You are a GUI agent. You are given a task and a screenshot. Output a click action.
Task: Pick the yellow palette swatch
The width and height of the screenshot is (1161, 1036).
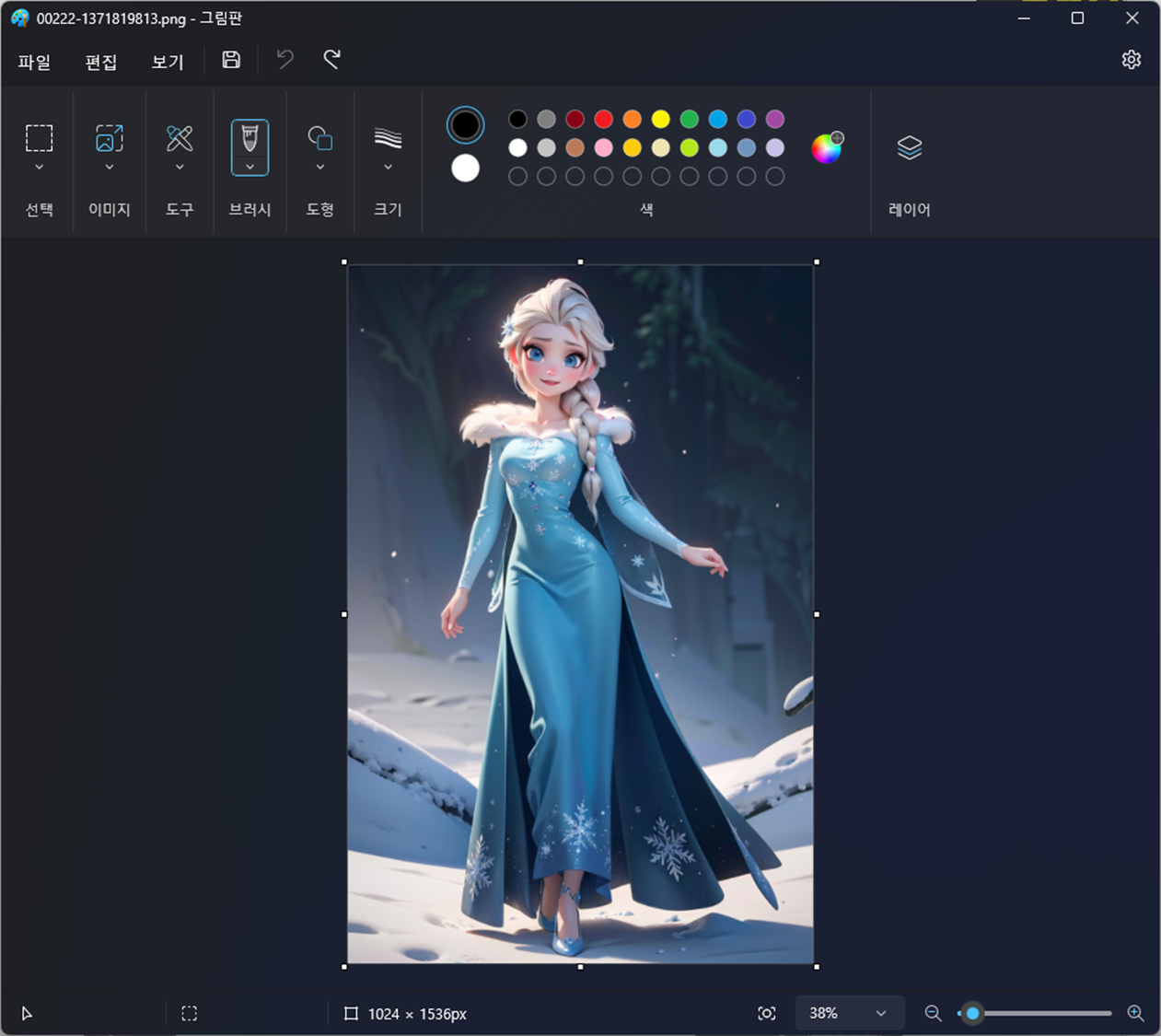tap(660, 119)
